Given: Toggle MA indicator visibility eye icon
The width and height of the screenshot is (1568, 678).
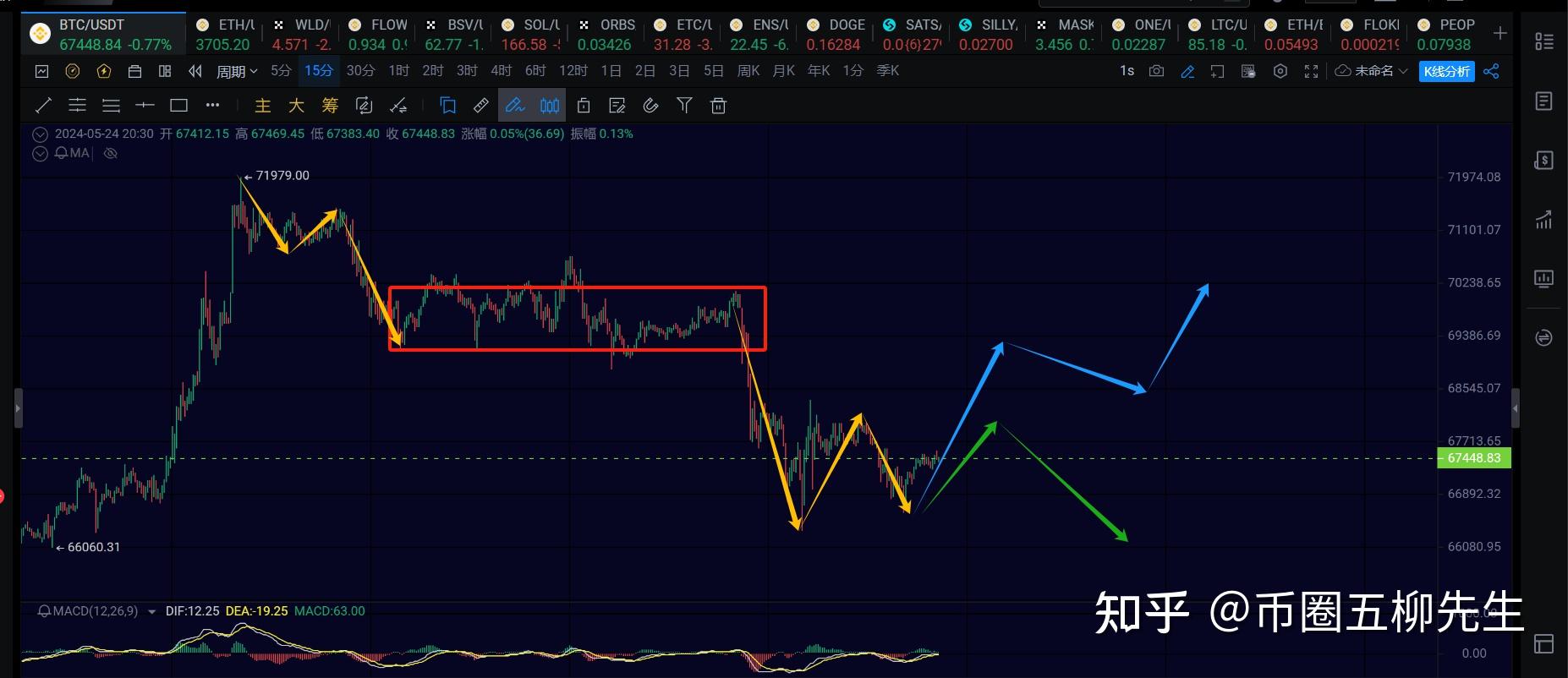Looking at the screenshot, I should [x=110, y=153].
